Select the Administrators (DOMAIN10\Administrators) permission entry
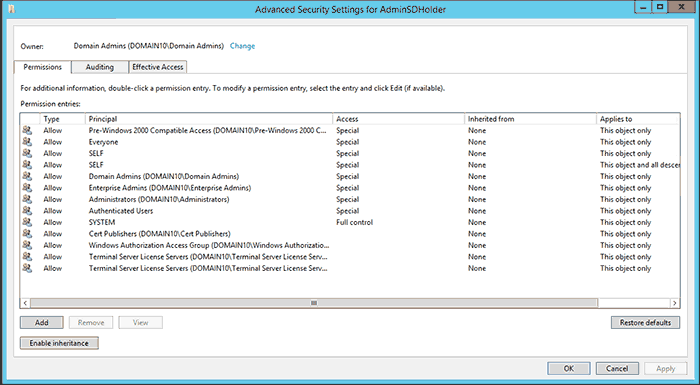This screenshot has width=700, height=385. tap(350, 199)
